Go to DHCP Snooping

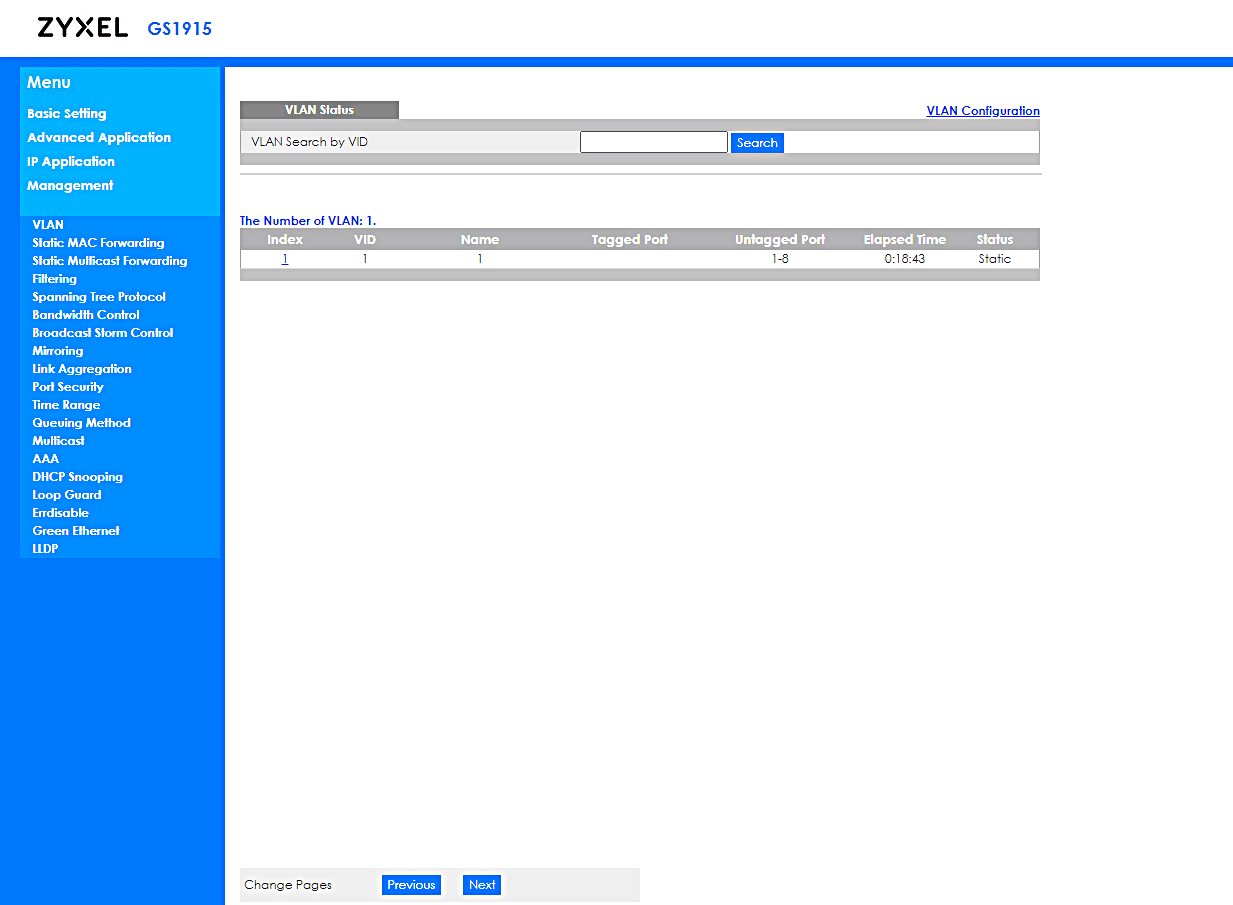(78, 477)
